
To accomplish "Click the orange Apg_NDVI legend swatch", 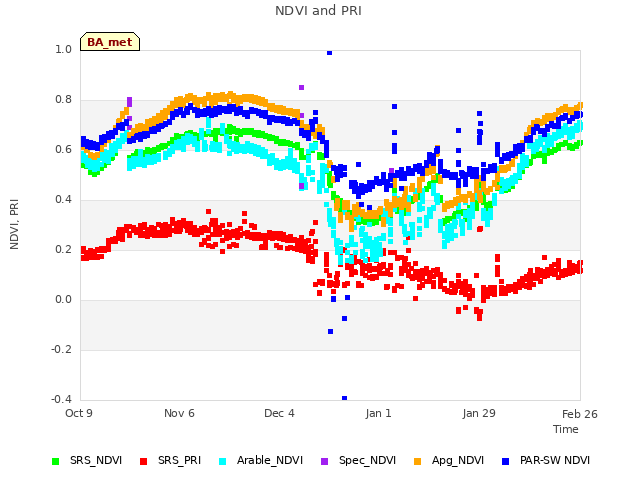I will [417, 461].
